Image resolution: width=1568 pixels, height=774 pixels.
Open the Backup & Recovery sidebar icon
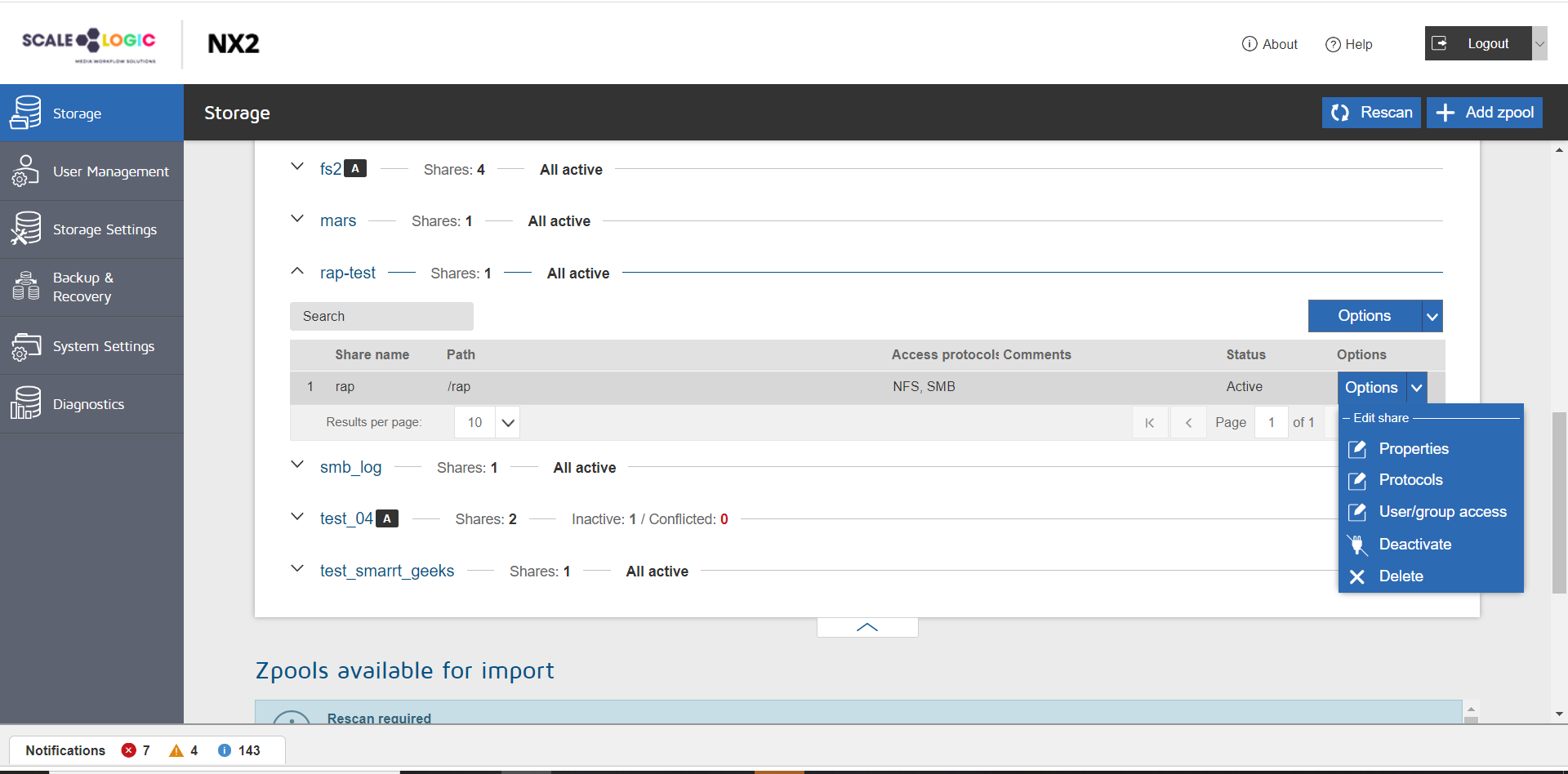[x=25, y=287]
